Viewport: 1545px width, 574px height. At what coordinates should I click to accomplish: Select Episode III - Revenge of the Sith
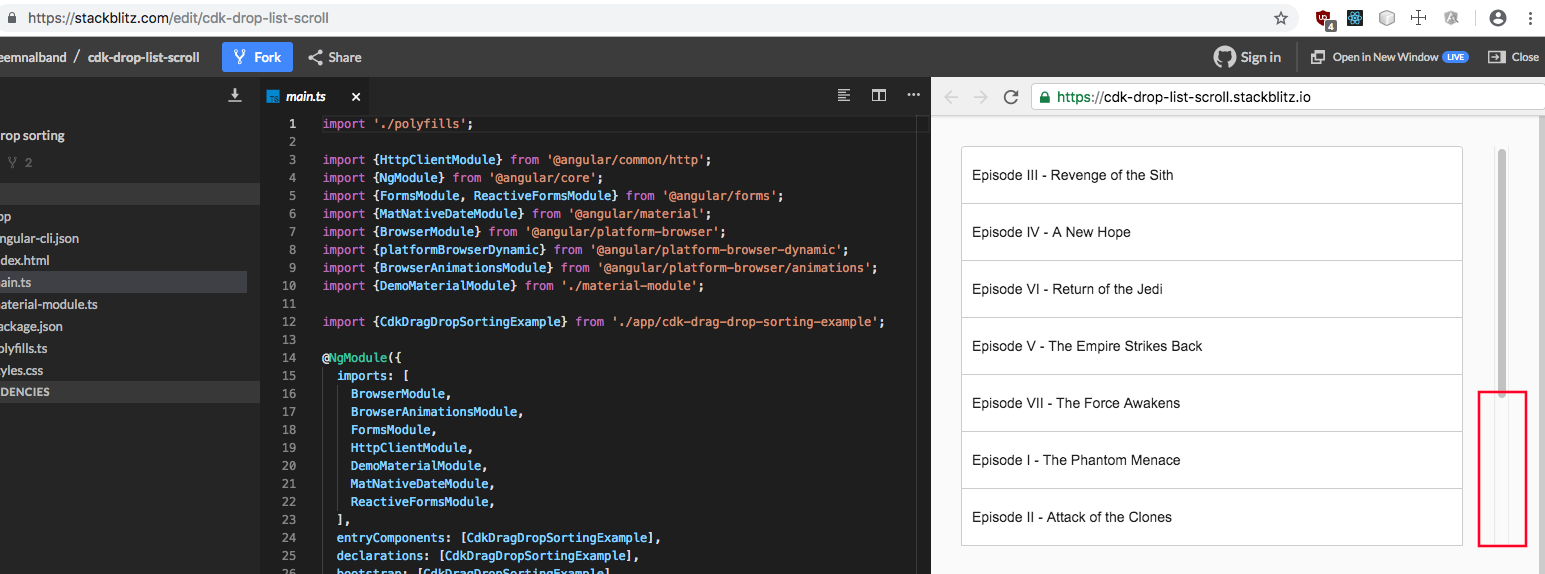tap(1212, 175)
